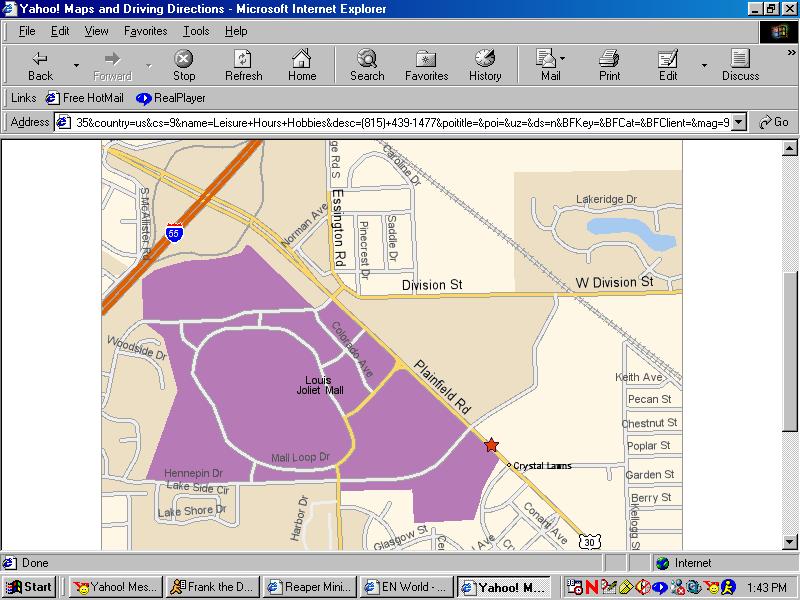Click the Louis Joliet Mall label
The image size is (800, 600).
[320, 385]
